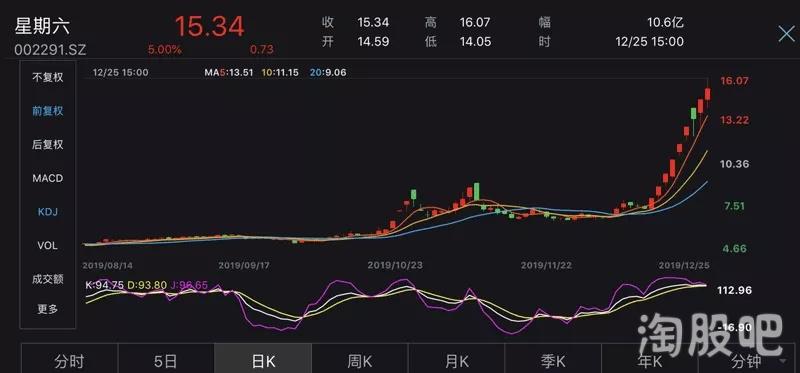Screen dimensions: 800x373
Task: Click the 20:9.06 moving average legend
Action: coord(328,72)
